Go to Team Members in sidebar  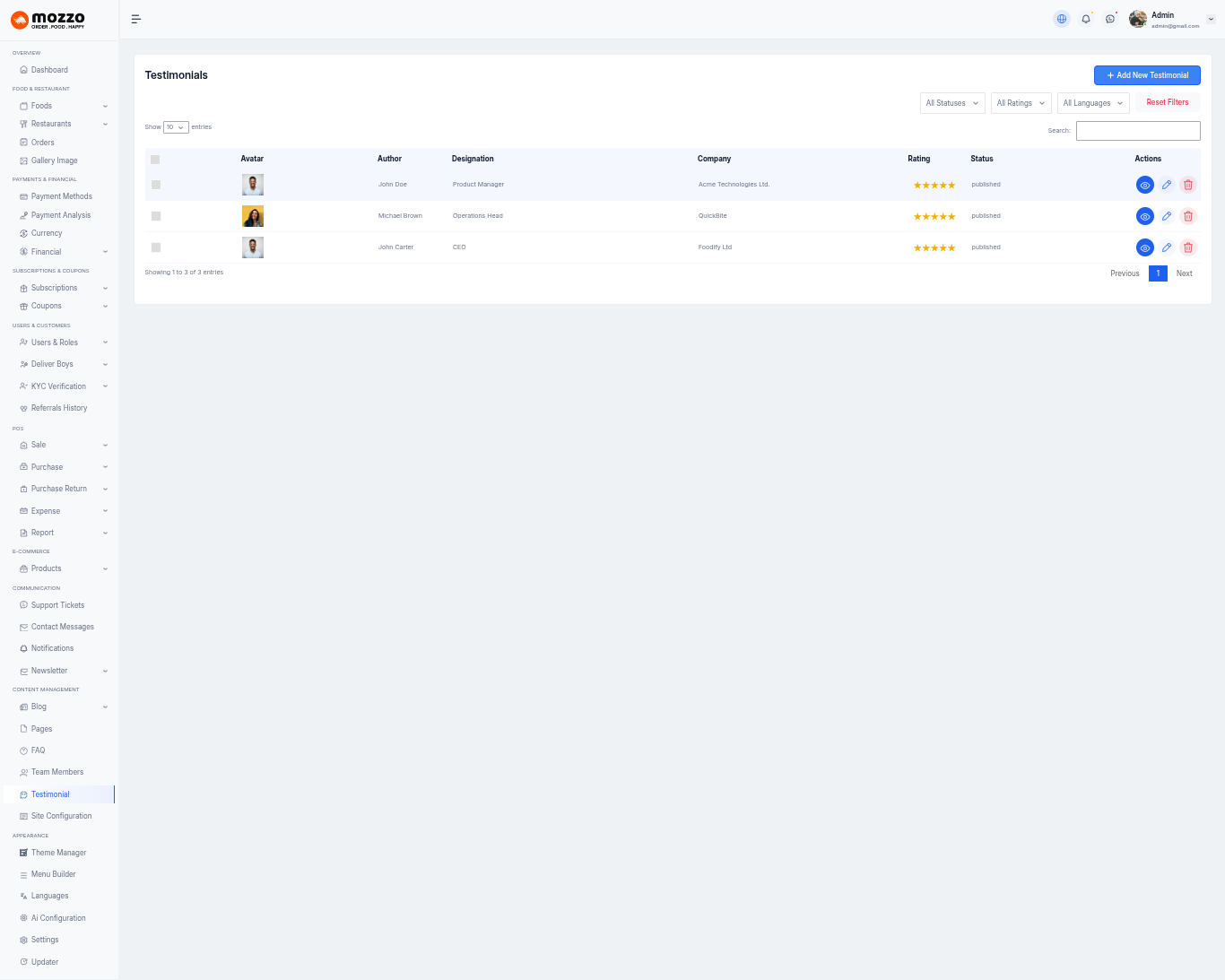57,772
